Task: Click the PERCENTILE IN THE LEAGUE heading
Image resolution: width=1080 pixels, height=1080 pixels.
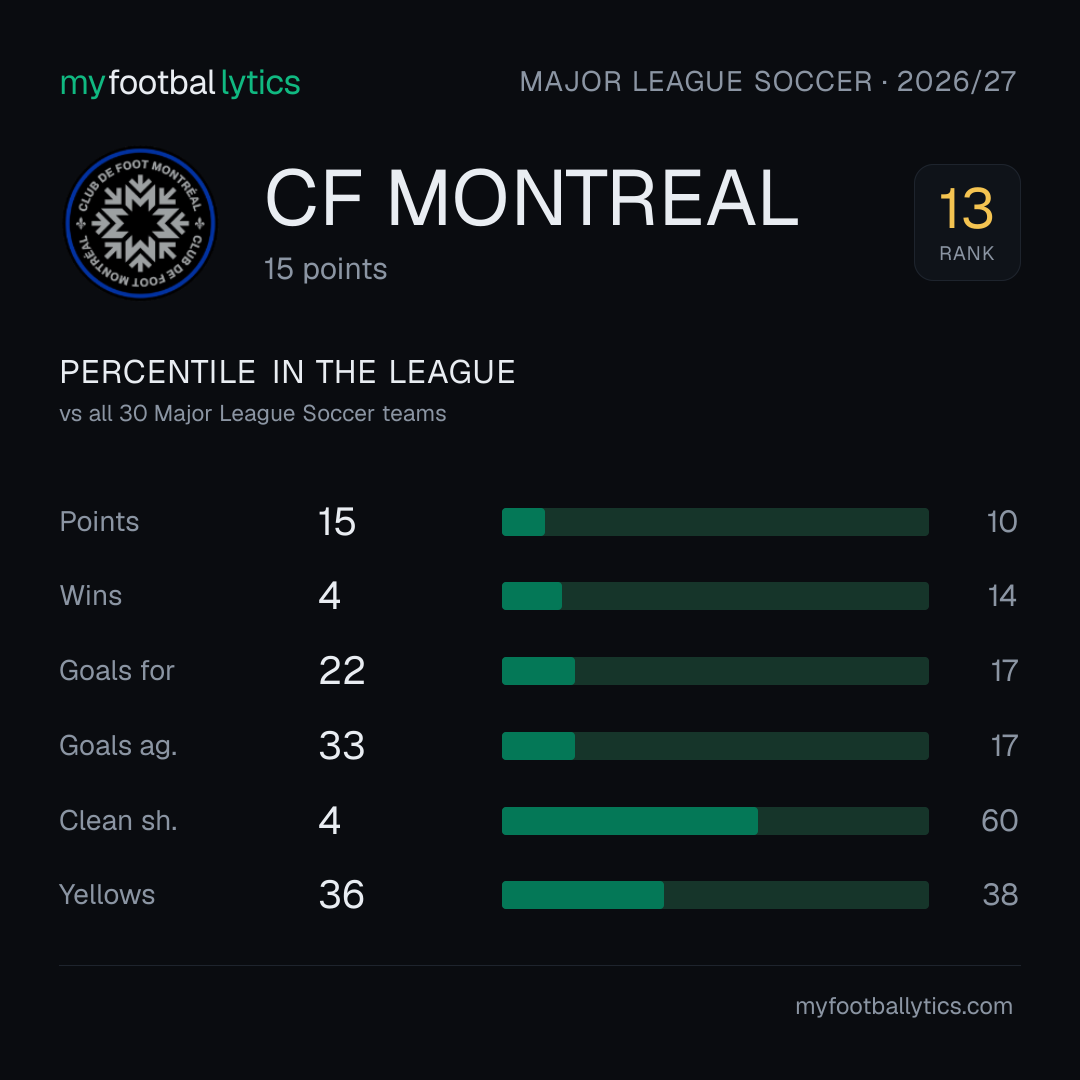Action: coord(287,373)
